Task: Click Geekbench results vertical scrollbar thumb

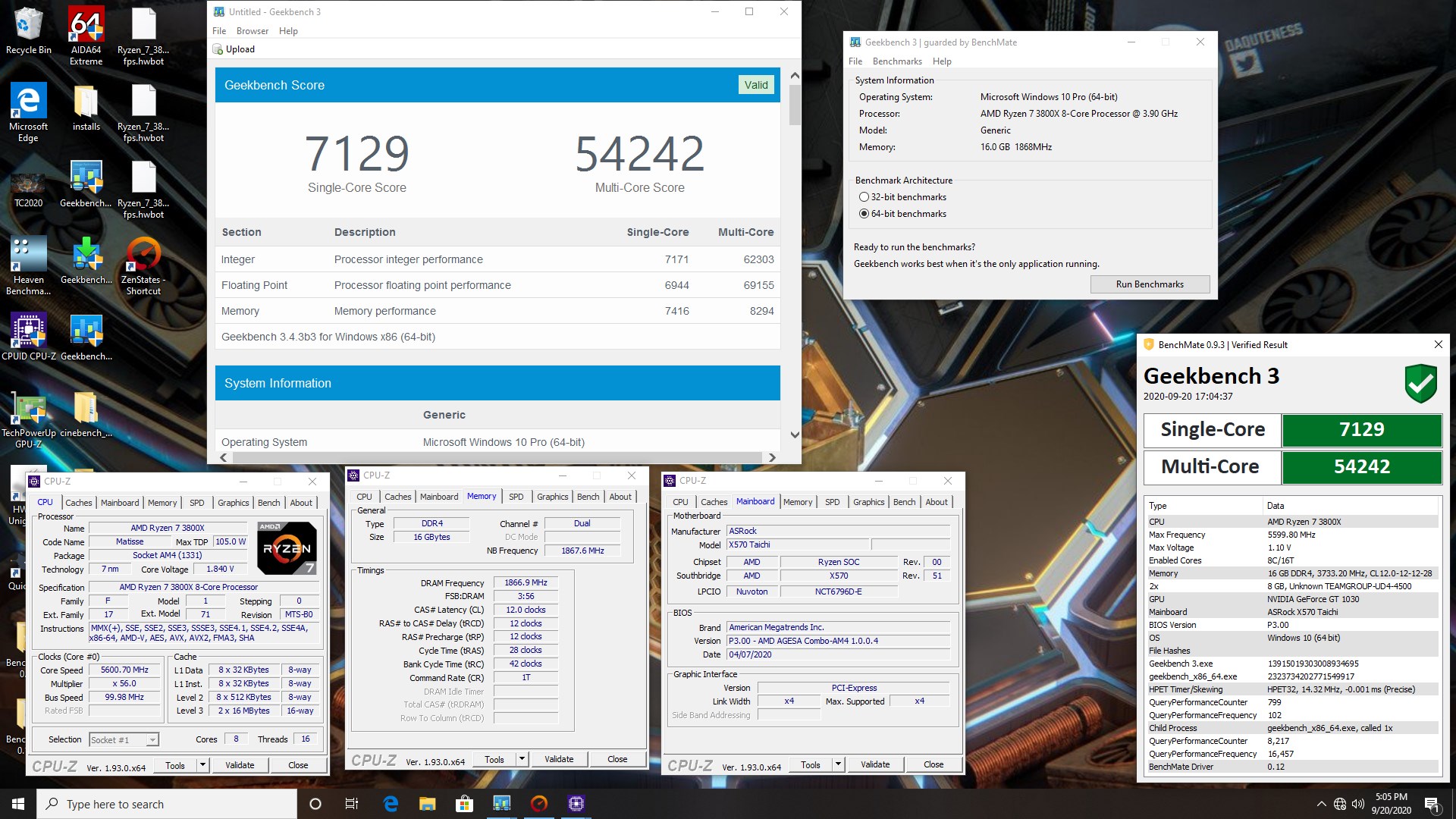Action: pyautogui.click(x=795, y=105)
